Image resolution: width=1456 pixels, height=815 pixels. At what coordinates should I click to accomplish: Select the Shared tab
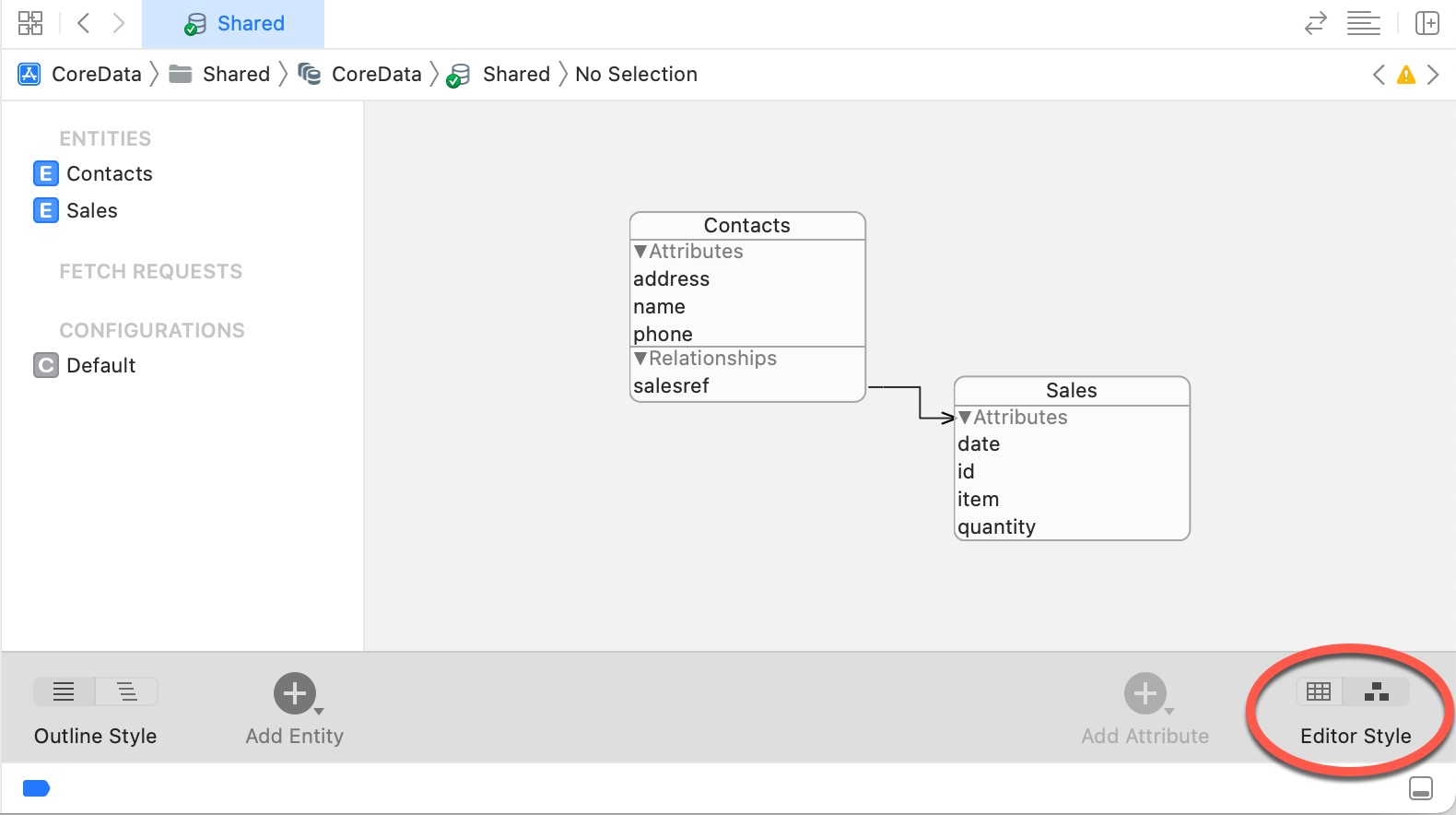coord(233,24)
